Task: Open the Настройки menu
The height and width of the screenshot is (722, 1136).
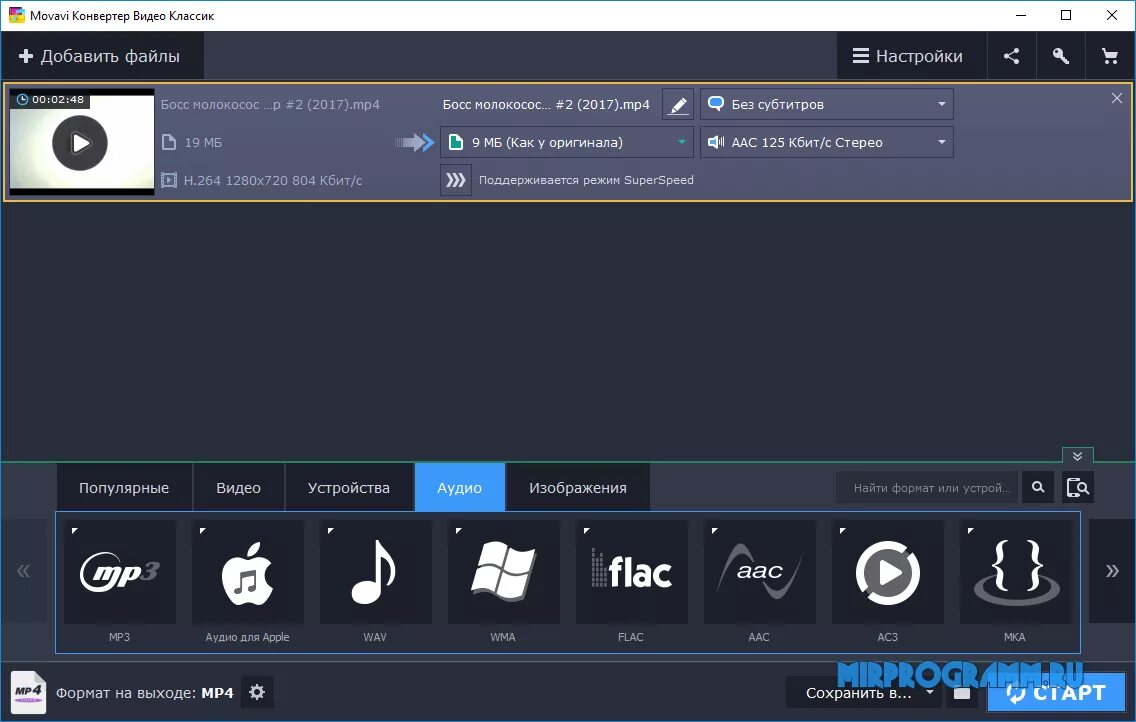Action: pyautogui.click(x=911, y=56)
